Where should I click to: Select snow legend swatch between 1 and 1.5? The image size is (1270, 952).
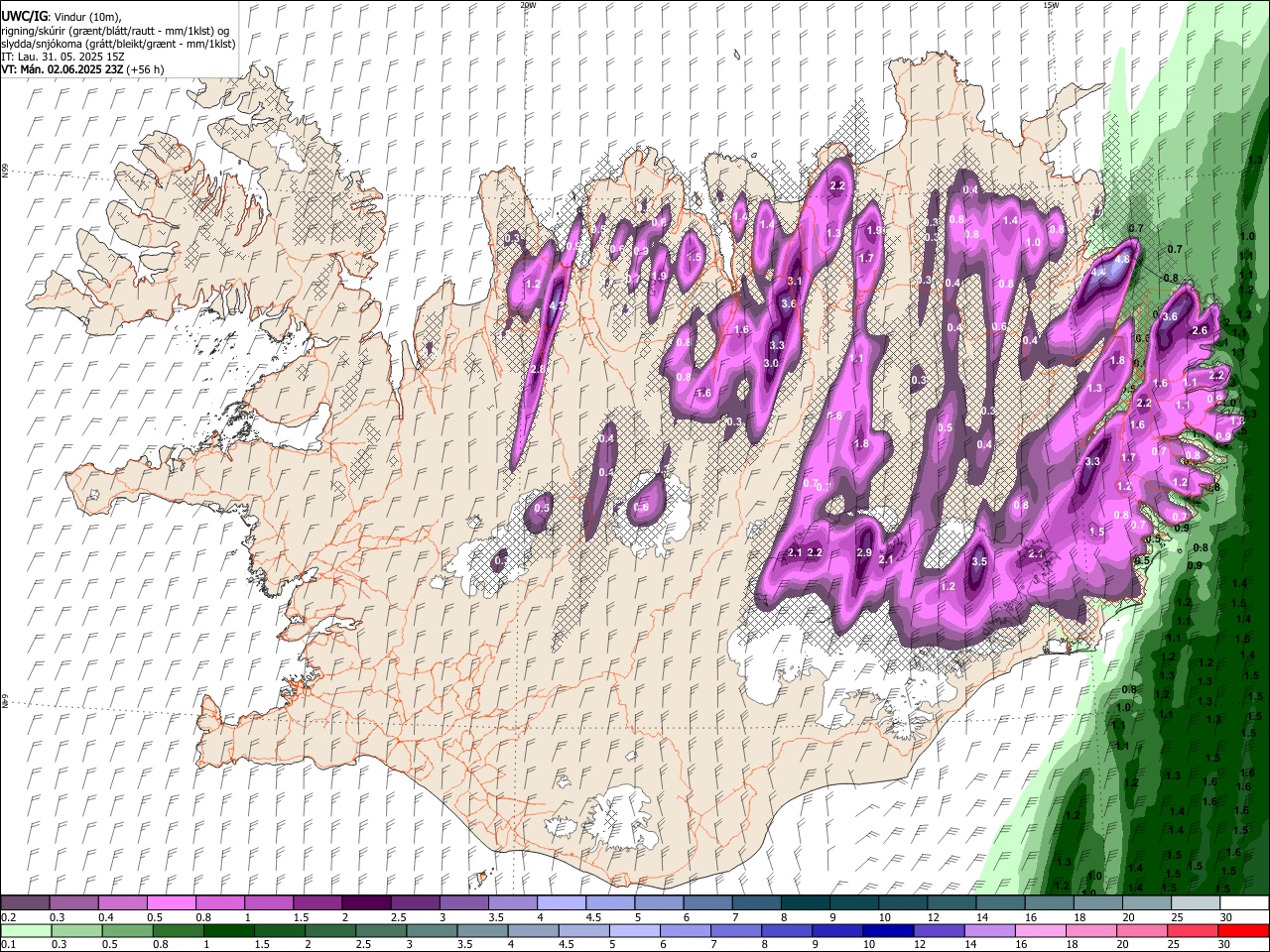tap(268, 903)
